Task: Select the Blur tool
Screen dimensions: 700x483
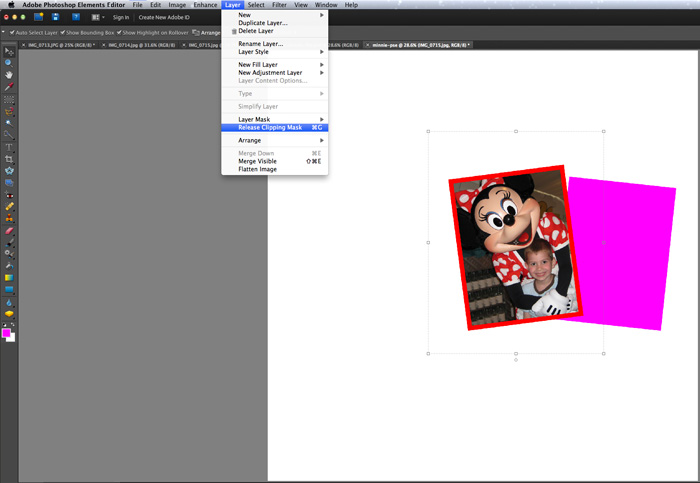Action: click(x=9, y=303)
